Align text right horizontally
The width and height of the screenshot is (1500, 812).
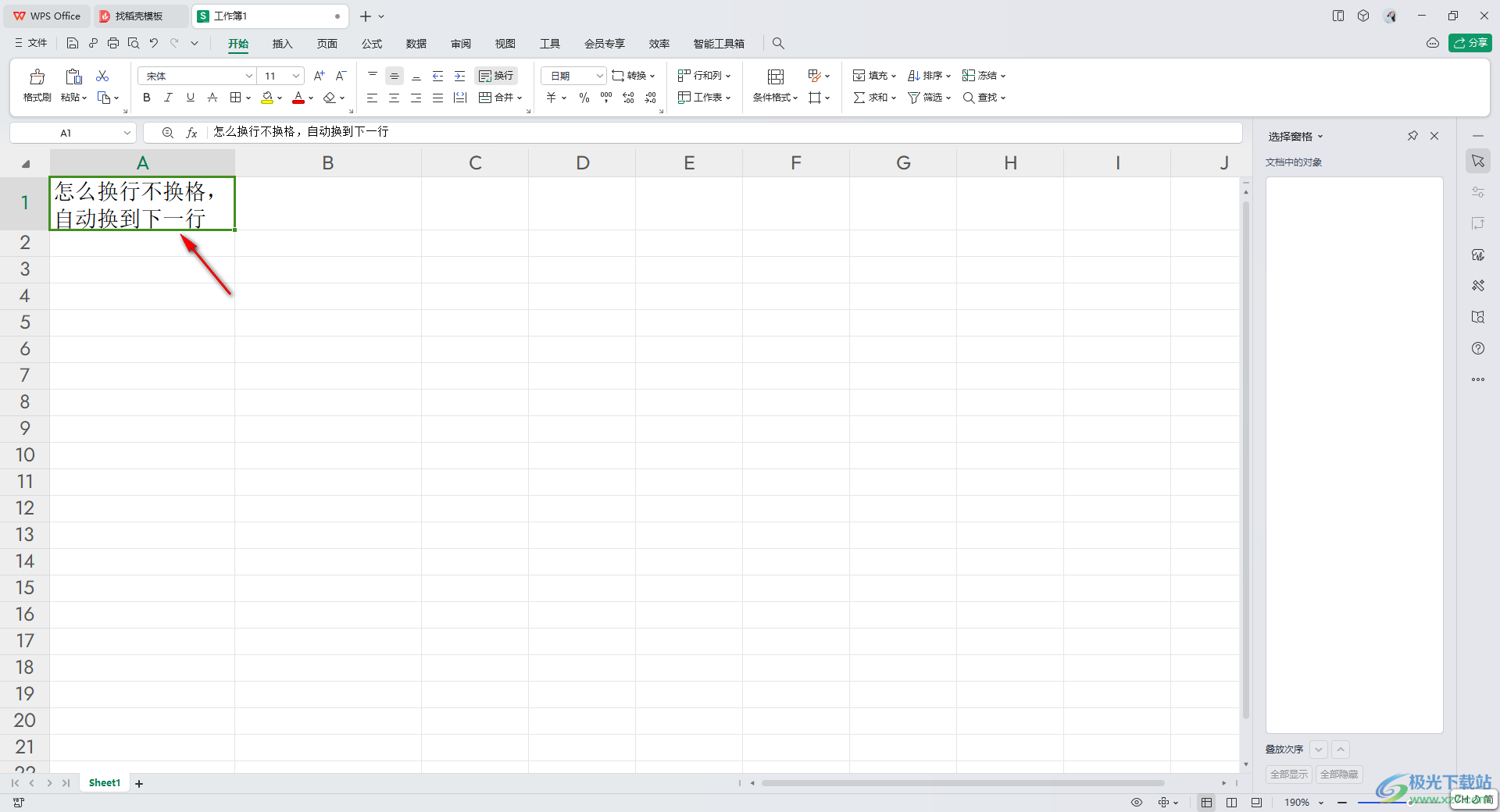[416, 98]
